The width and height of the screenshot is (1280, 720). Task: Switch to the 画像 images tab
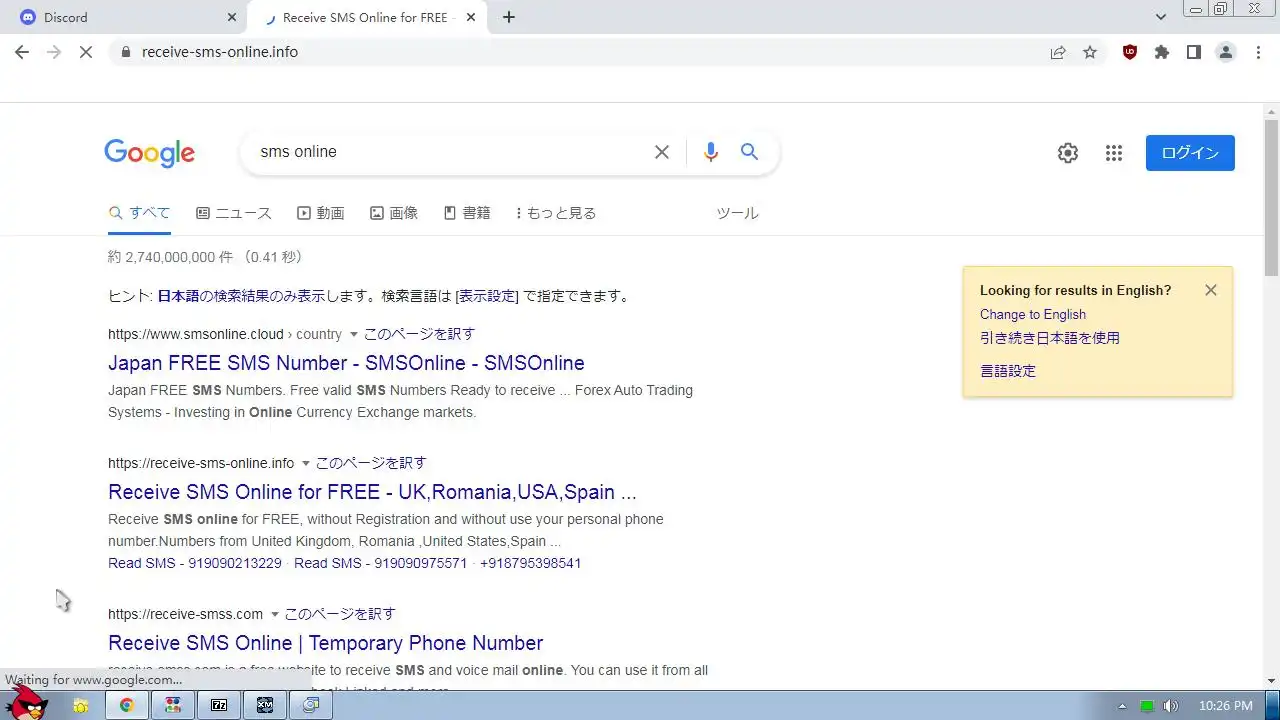(x=394, y=213)
